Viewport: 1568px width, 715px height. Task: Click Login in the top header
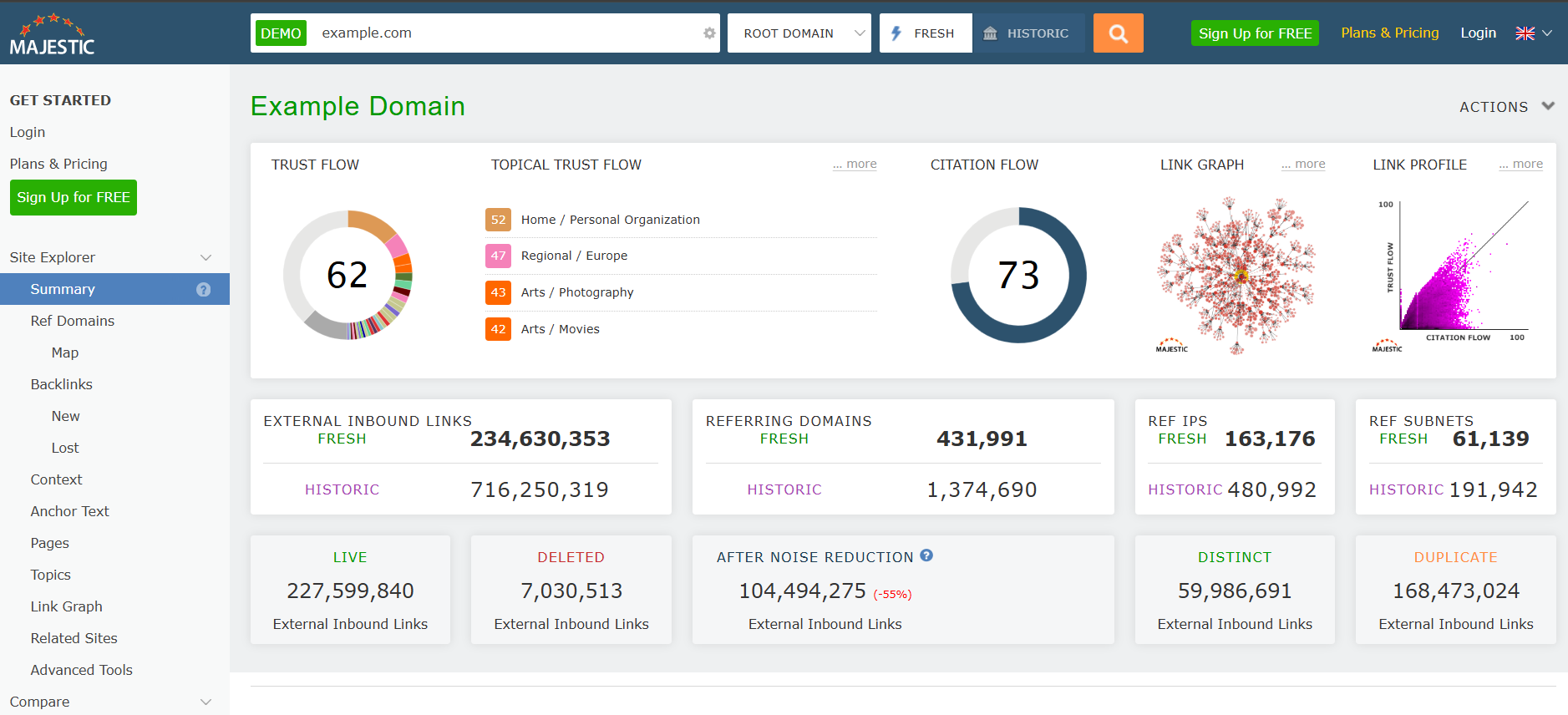pos(1478,33)
